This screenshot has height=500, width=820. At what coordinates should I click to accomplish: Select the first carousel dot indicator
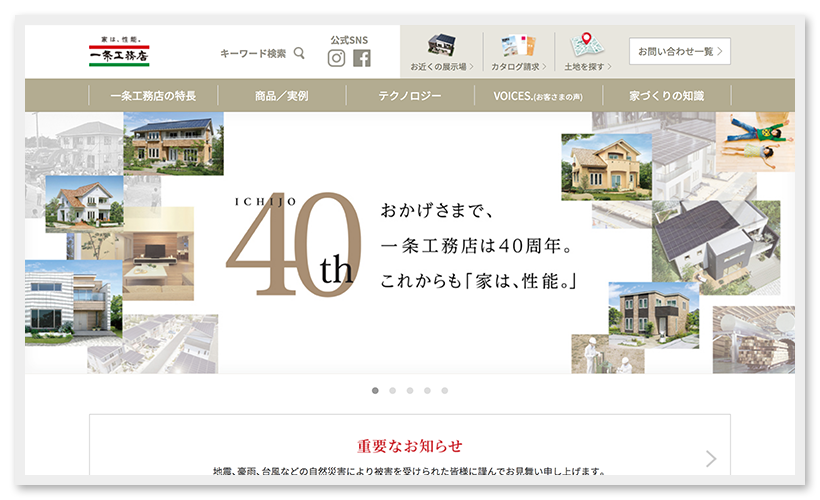pyautogui.click(x=375, y=390)
